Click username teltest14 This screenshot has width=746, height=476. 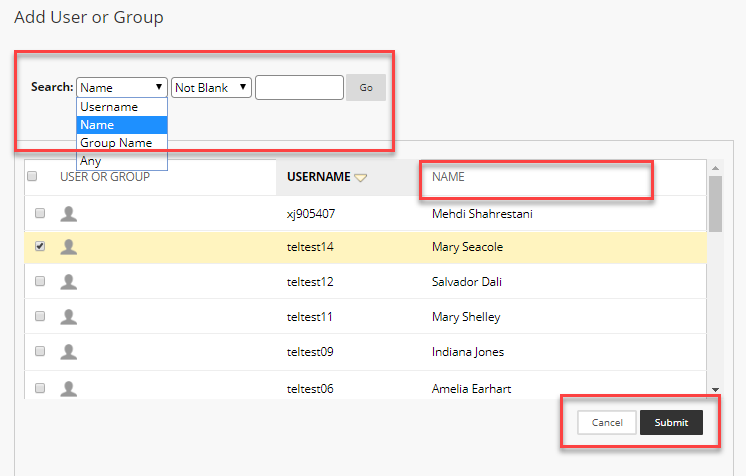310,247
